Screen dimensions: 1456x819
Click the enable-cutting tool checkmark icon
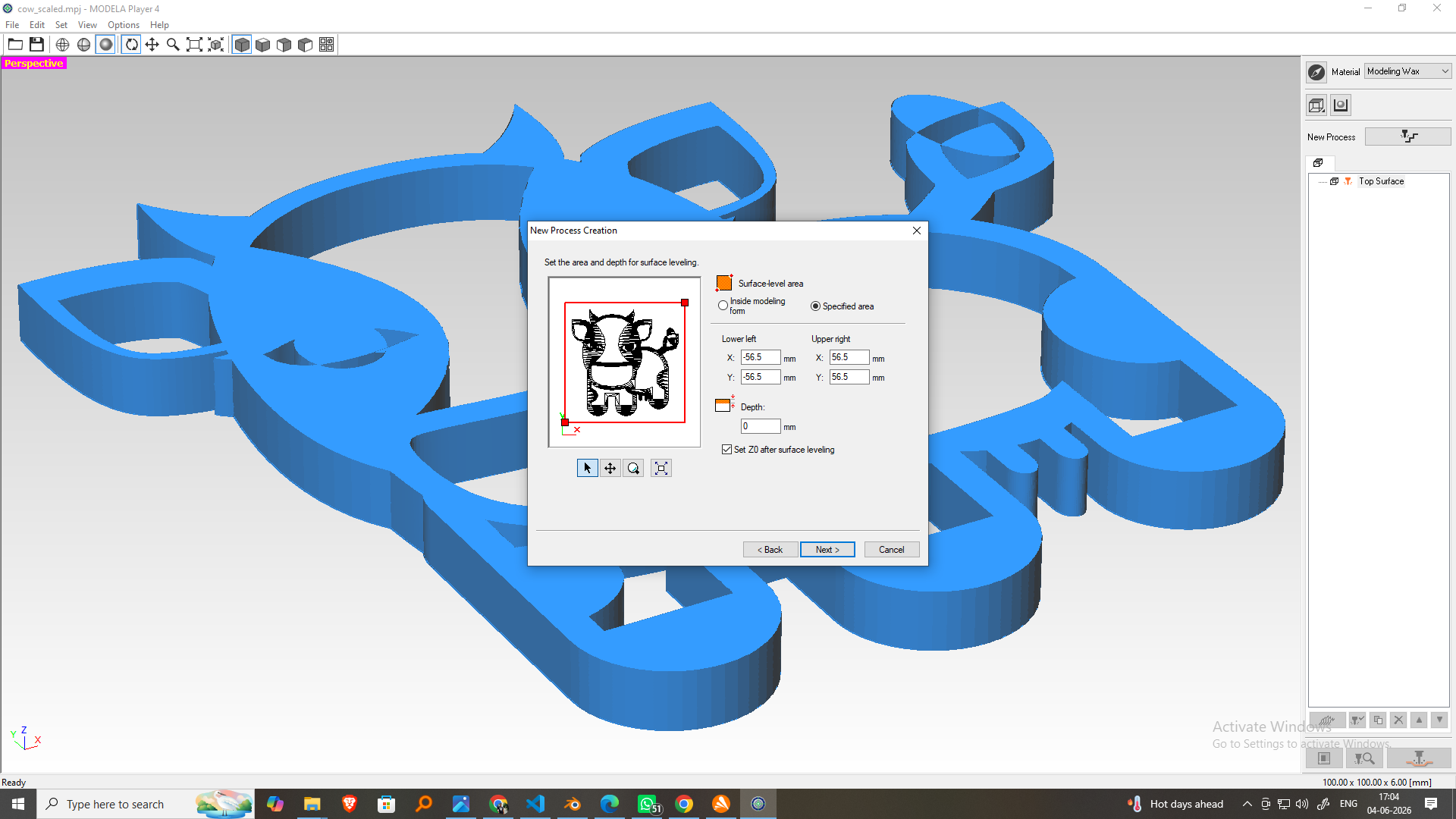pos(1357,720)
